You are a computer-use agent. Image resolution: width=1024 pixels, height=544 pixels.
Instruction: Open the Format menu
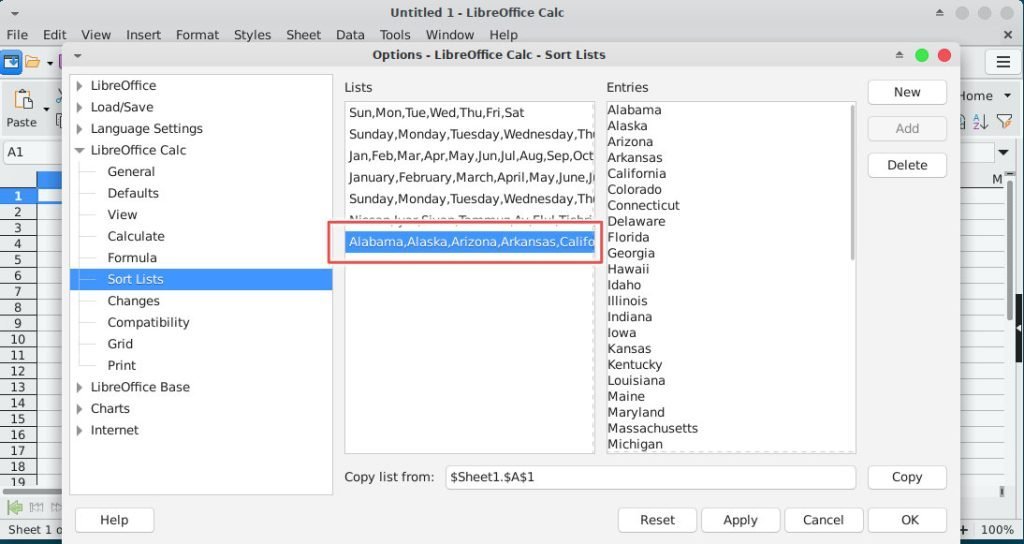197,35
